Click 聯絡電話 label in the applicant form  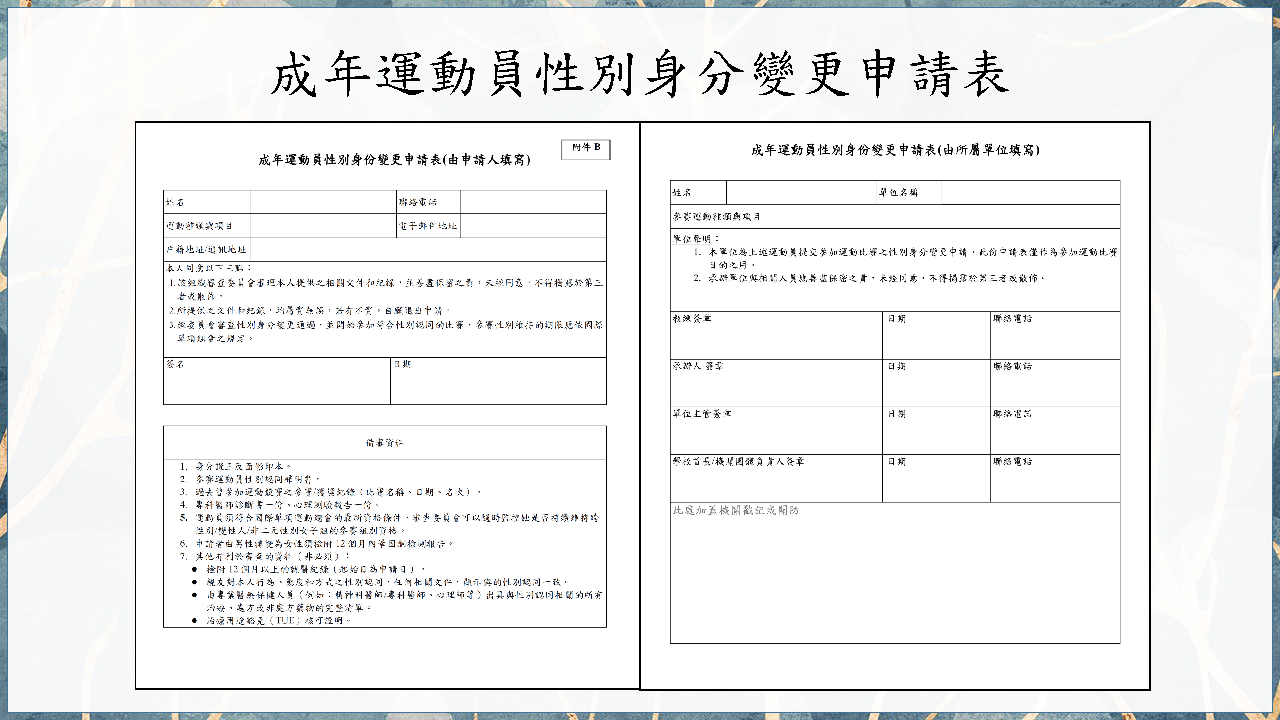tap(417, 203)
